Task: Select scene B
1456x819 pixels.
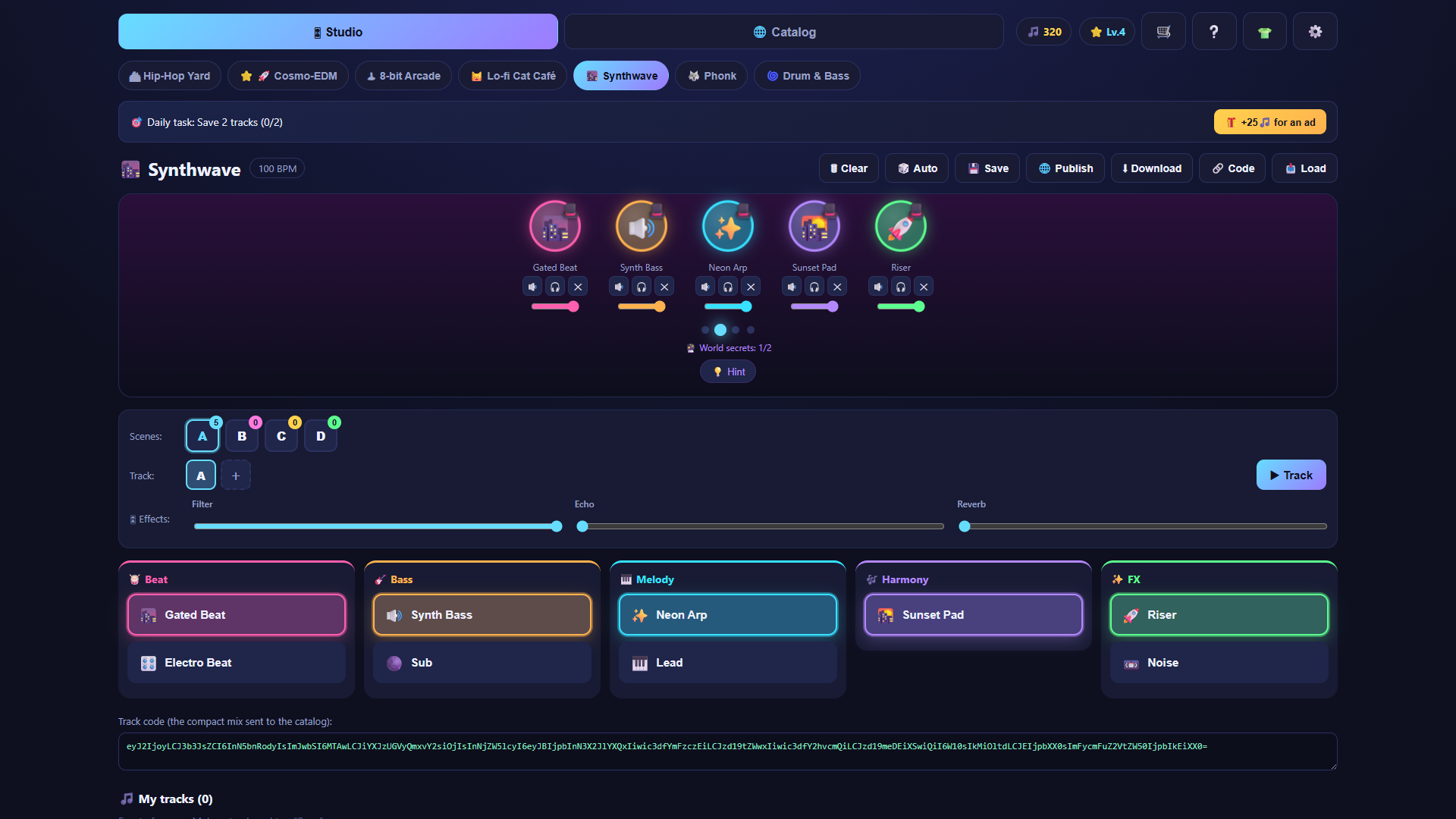Action: [242, 436]
